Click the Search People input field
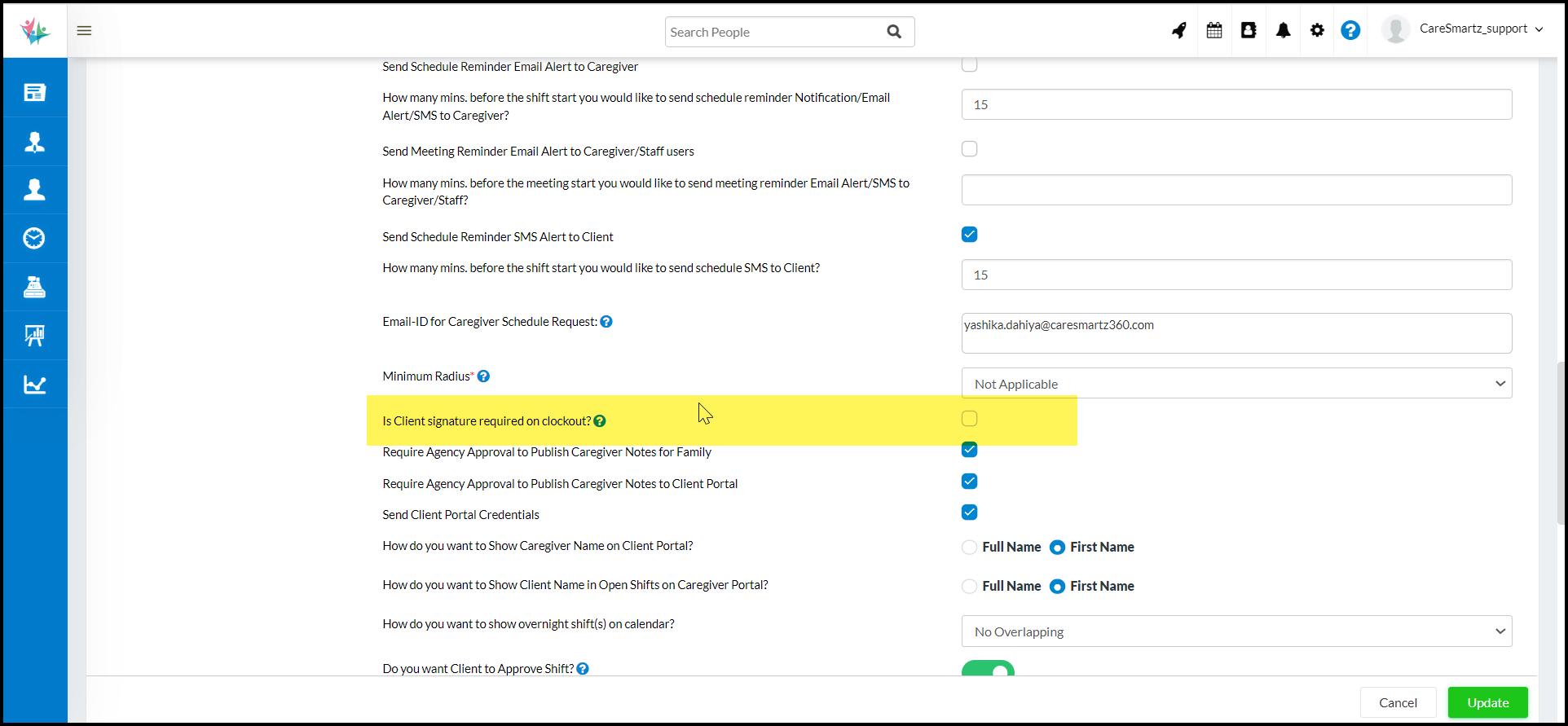Viewport: 1568px width, 726px height. (x=774, y=33)
